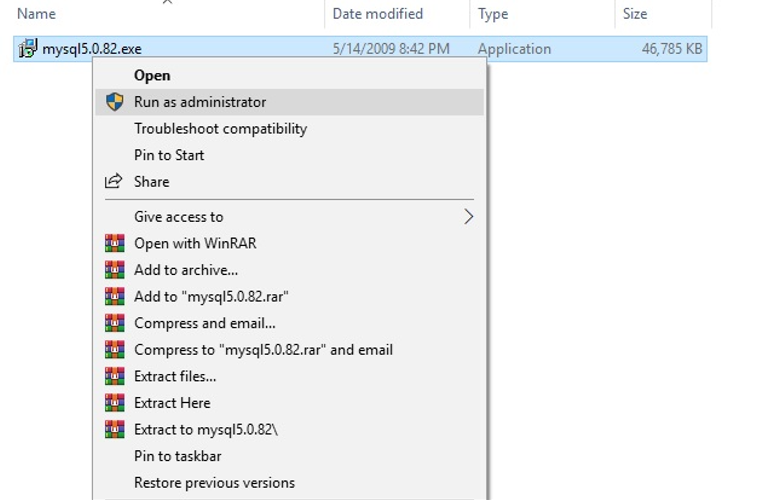The width and height of the screenshot is (765, 500).
Task: Select Extract files... entry
Action: 290,376
